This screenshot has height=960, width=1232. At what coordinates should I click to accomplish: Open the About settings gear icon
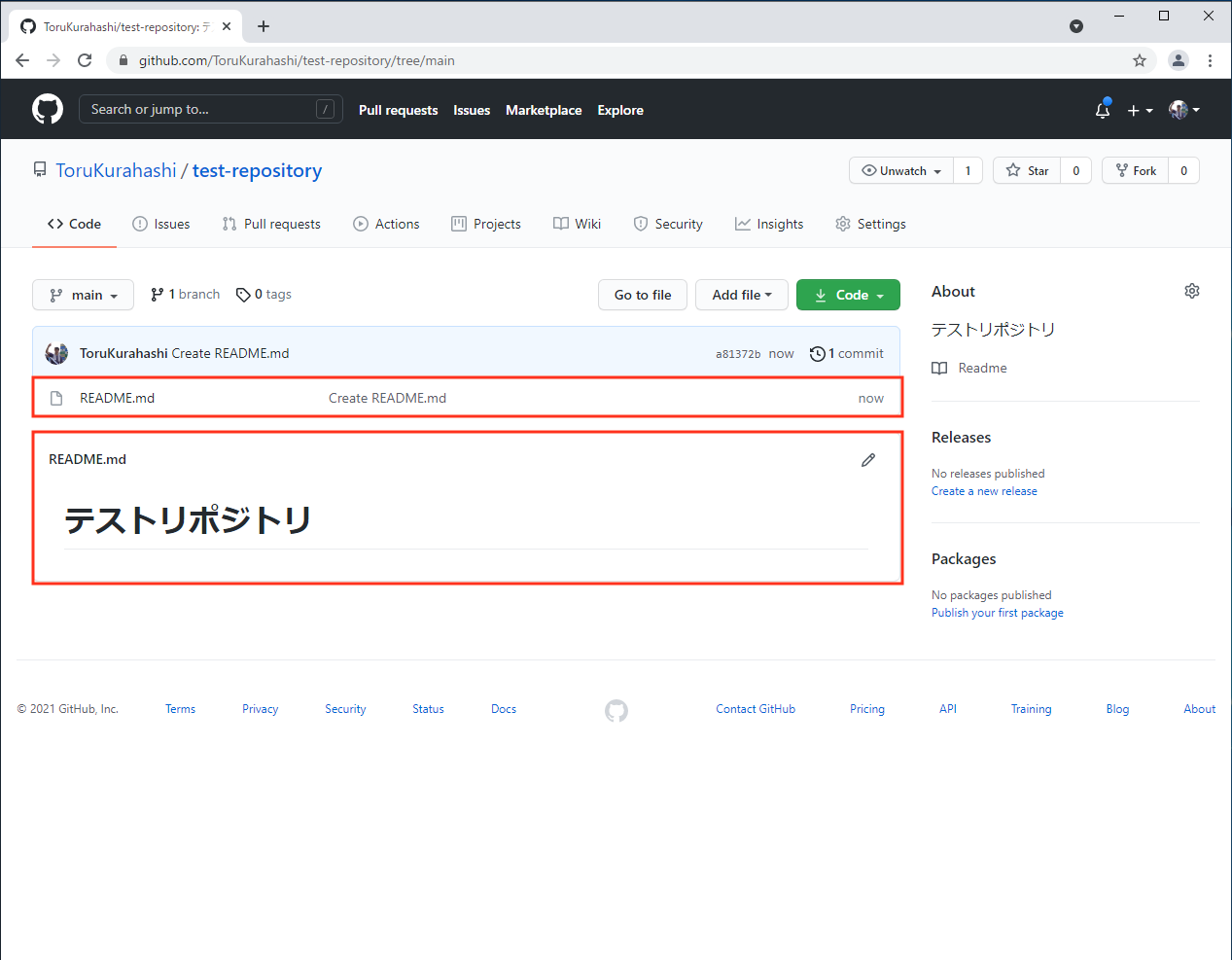pyautogui.click(x=1191, y=291)
